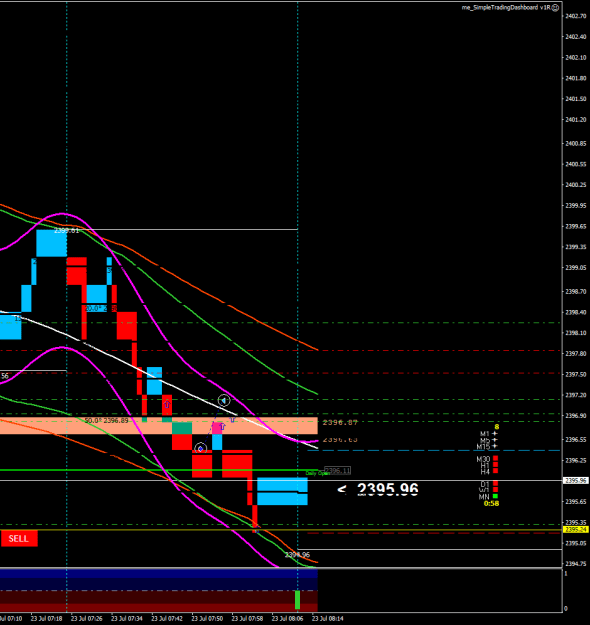Viewport: 590px width, 625px height.
Task: Click the red SELL button
Action: 19,539
